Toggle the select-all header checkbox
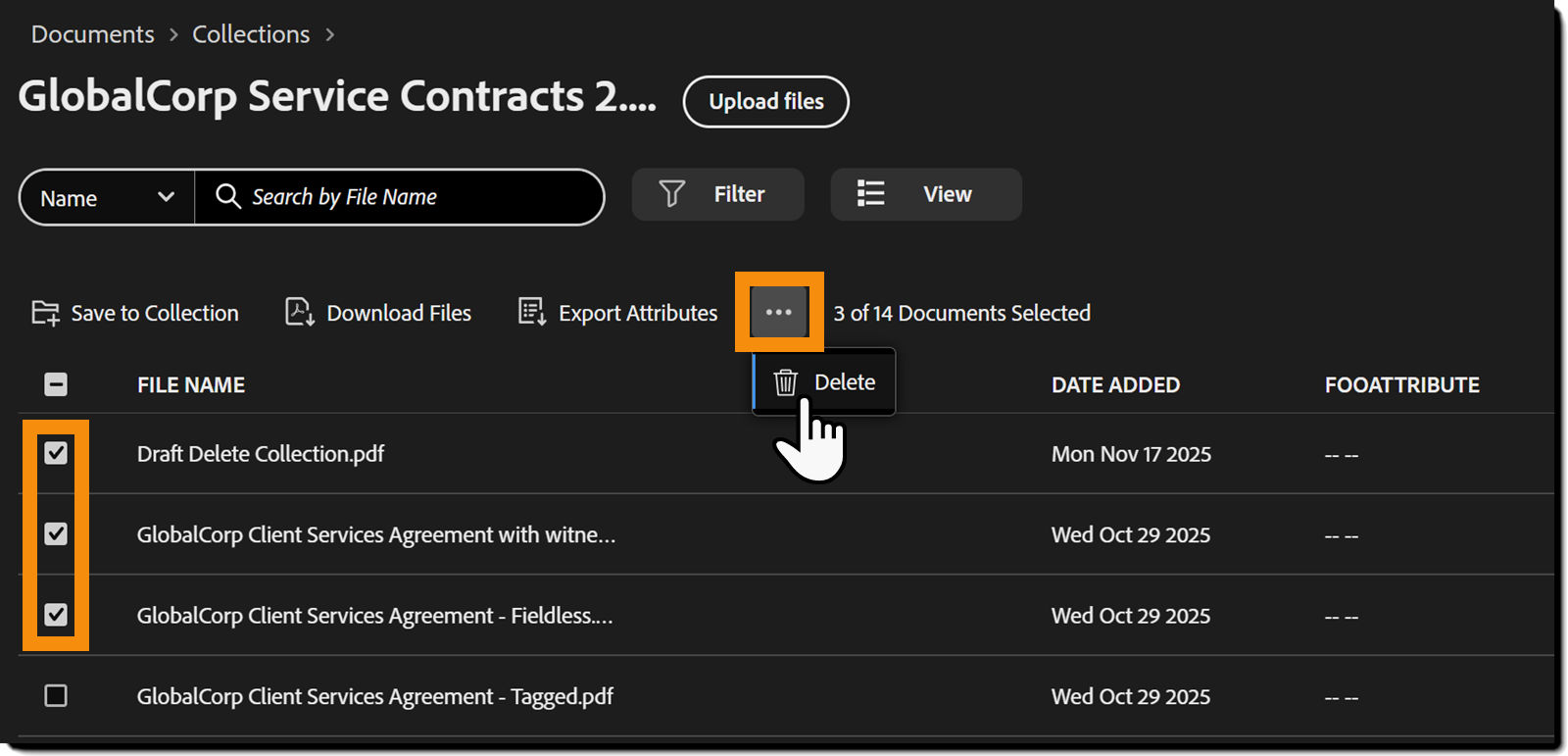 [56, 384]
